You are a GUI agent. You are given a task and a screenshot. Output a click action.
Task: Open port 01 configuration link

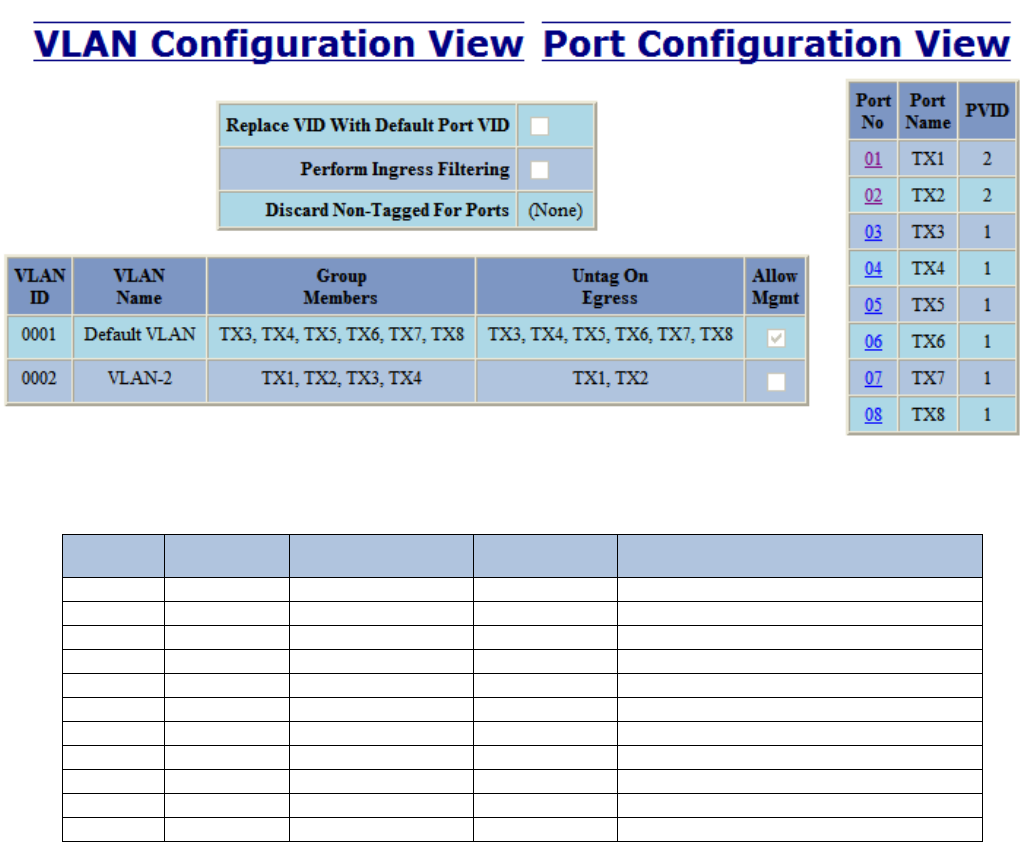tap(873, 159)
